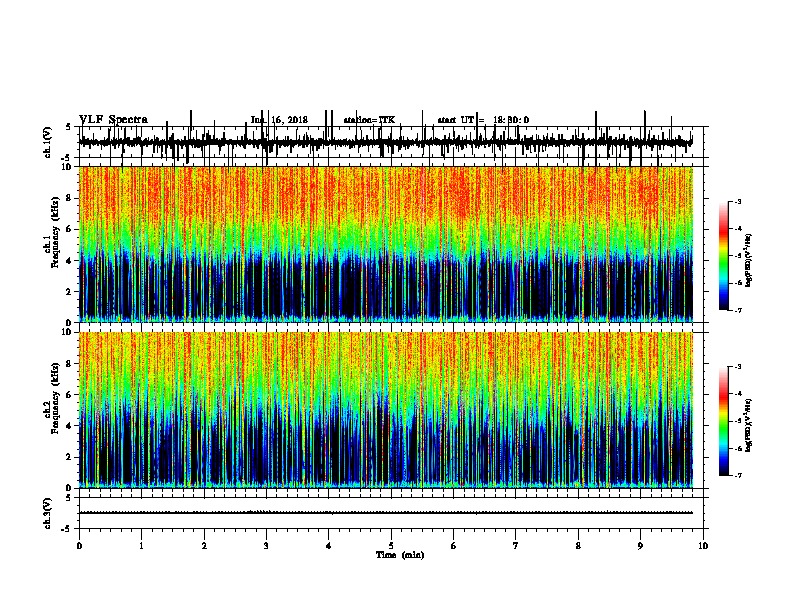Screen dimensions: 792x612
Task: Click the date label "Jan. 16, 2018"
Action: coord(279,120)
